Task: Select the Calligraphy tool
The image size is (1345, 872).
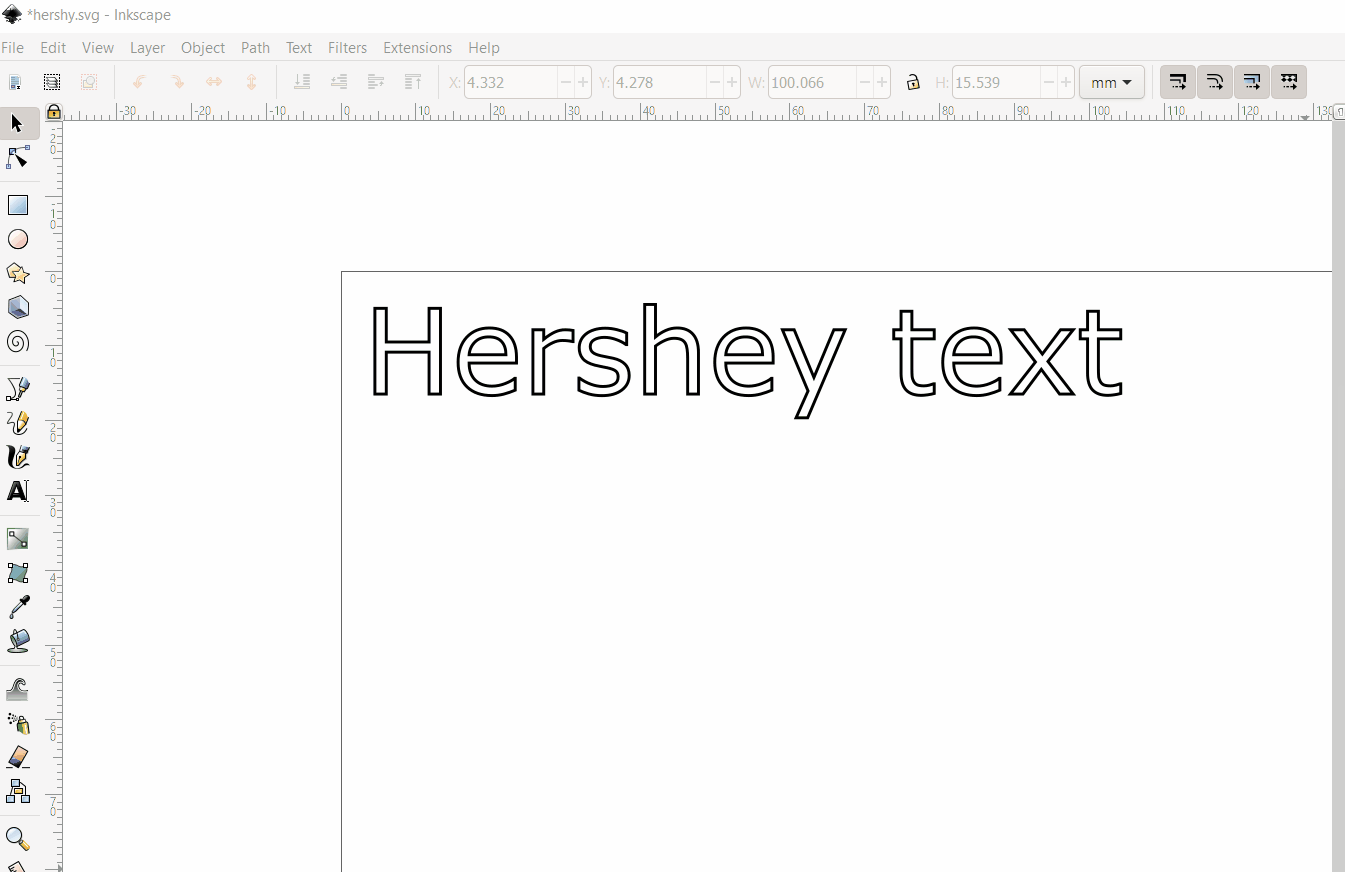Action: click(x=18, y=457)
